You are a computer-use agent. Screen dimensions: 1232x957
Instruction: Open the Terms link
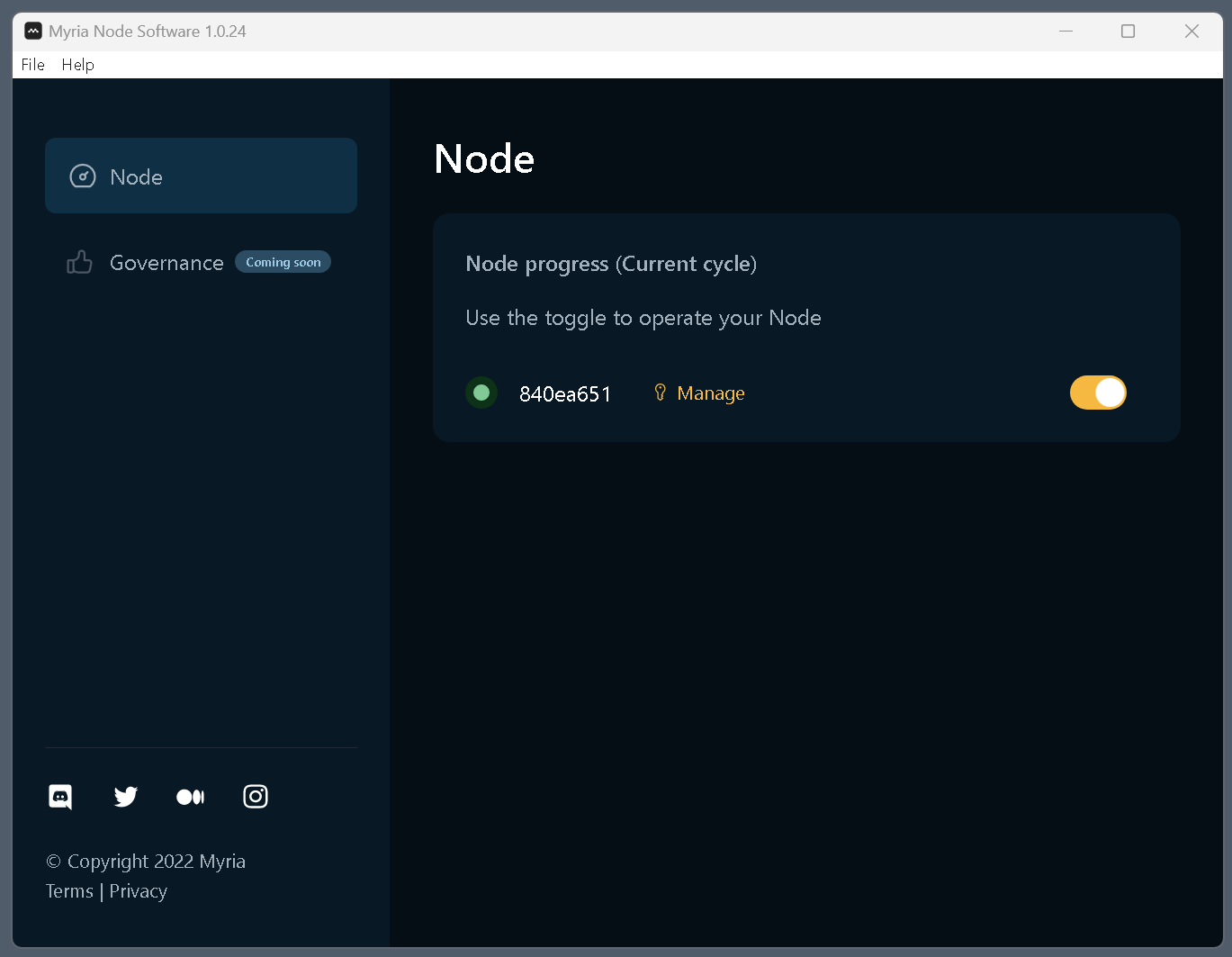tap(69, 891)
